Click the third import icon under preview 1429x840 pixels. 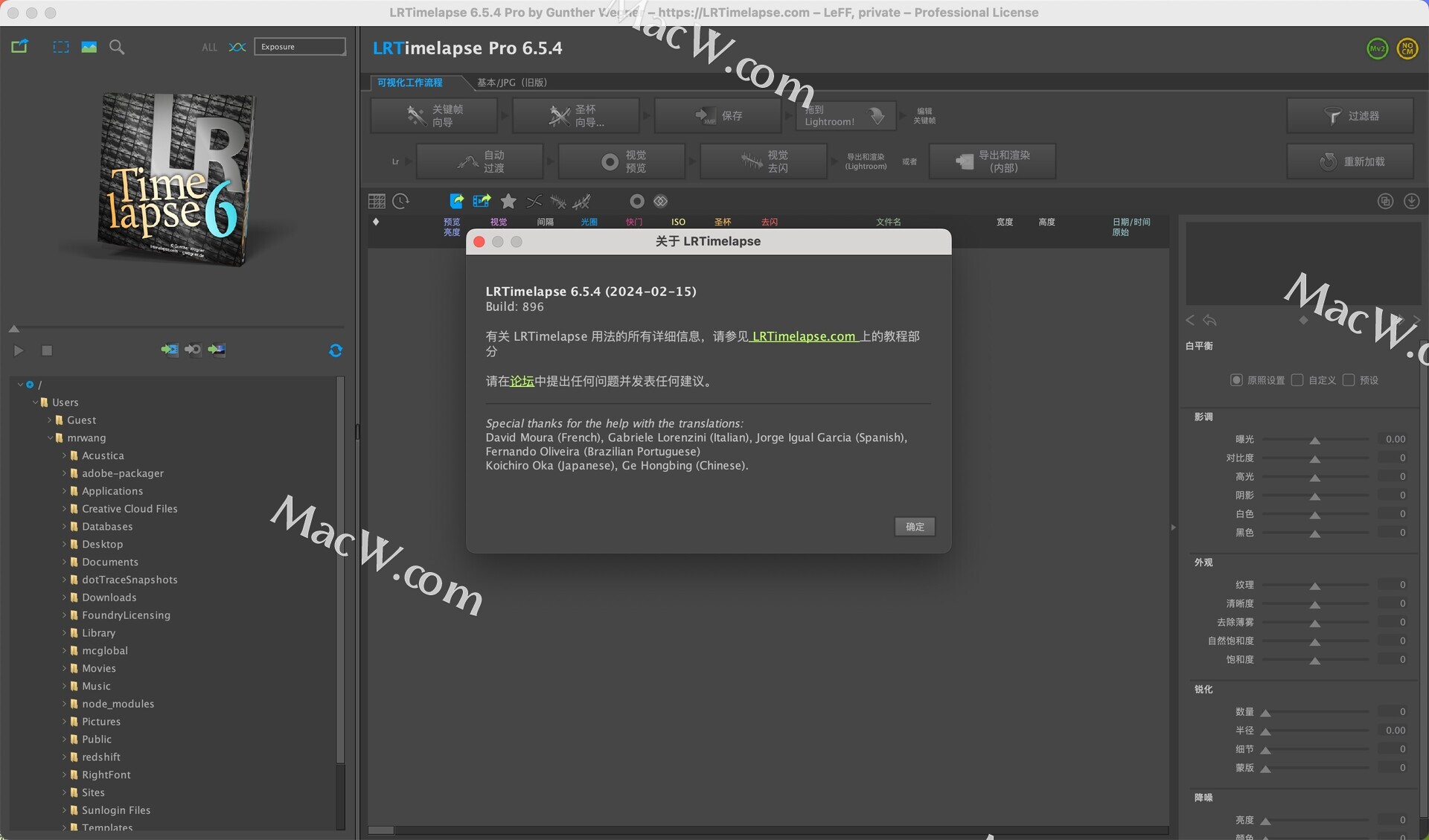(217, 350)
